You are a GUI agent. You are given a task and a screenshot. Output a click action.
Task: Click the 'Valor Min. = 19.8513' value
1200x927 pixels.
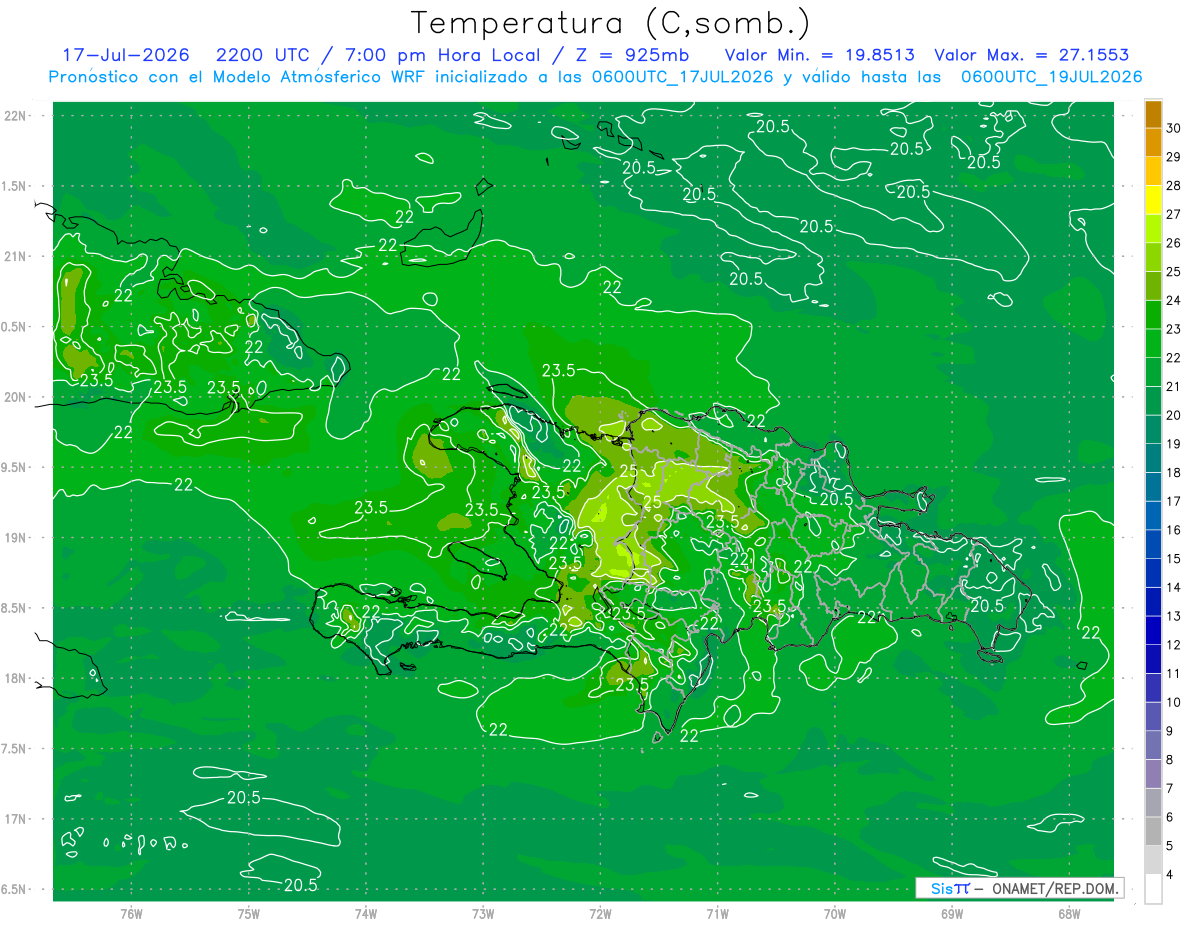coord(820,55)
